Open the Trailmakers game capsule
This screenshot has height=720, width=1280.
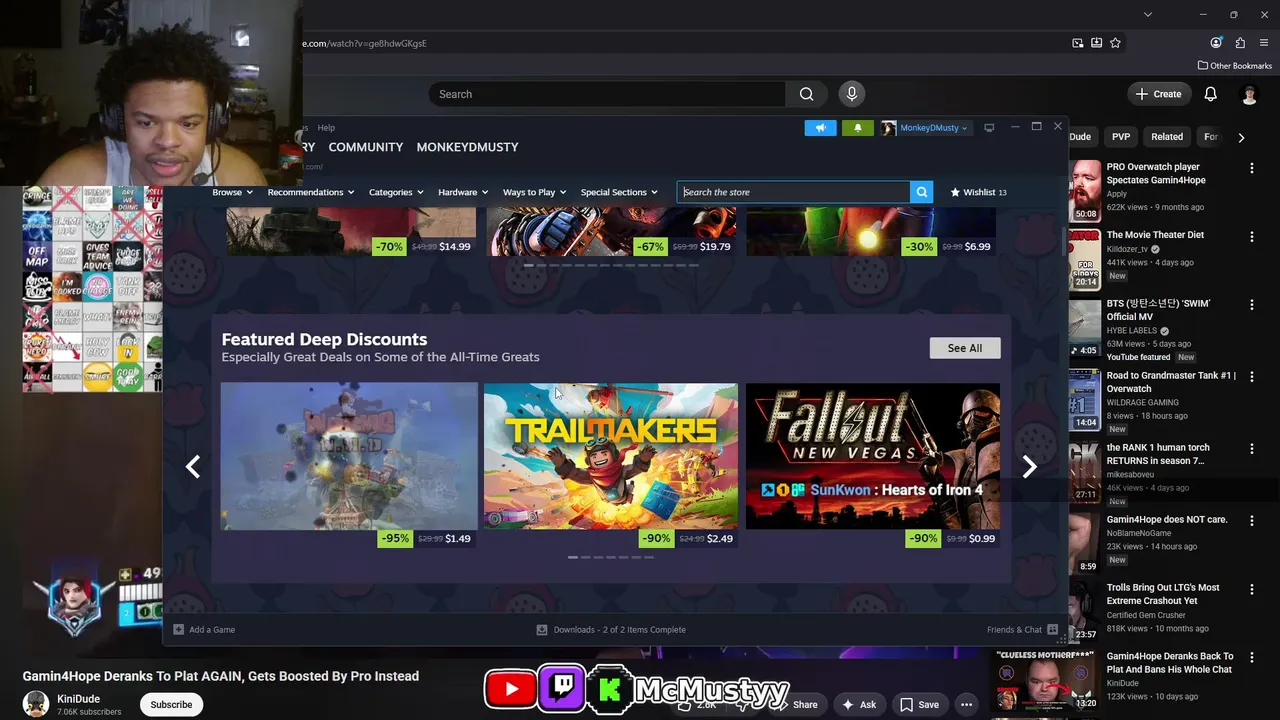[x=611, y=456]
